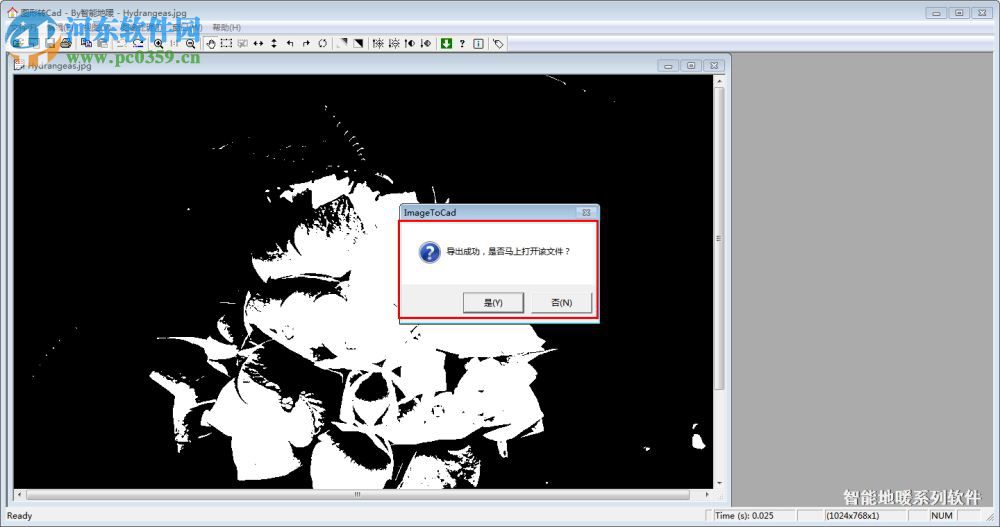
Task: Click the question mark help icon
Action: tap(462, 43)
